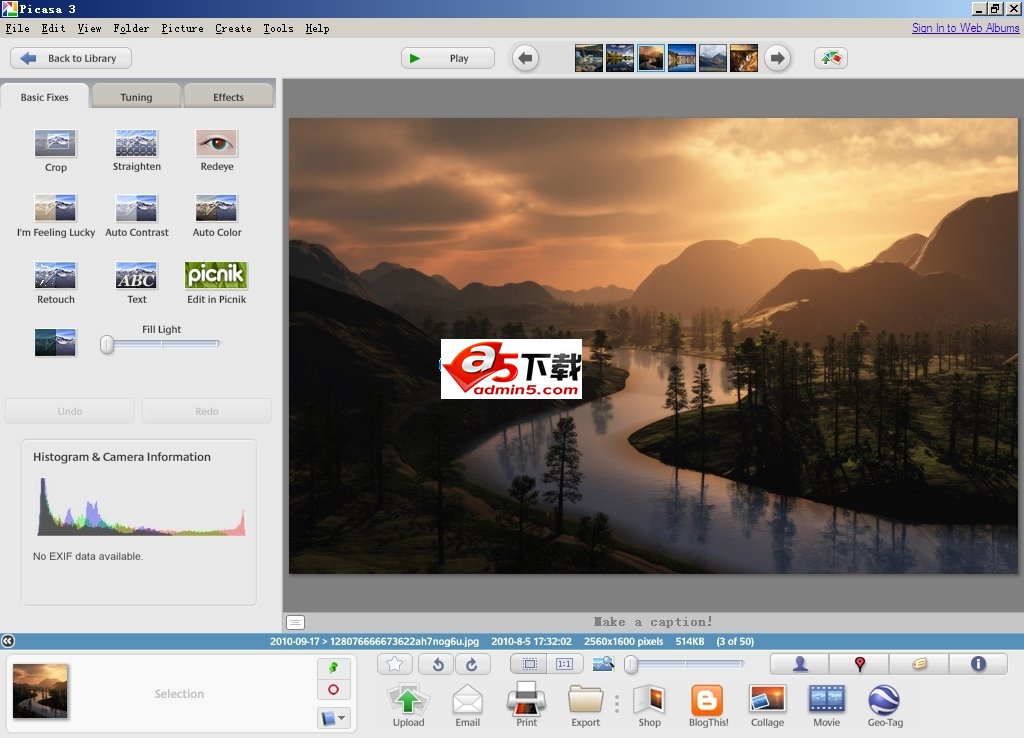This screenshot has height=738, width=1024.
Task: Apply I'm Feeling Lucky fix
Action: click(x=56, y=216)
